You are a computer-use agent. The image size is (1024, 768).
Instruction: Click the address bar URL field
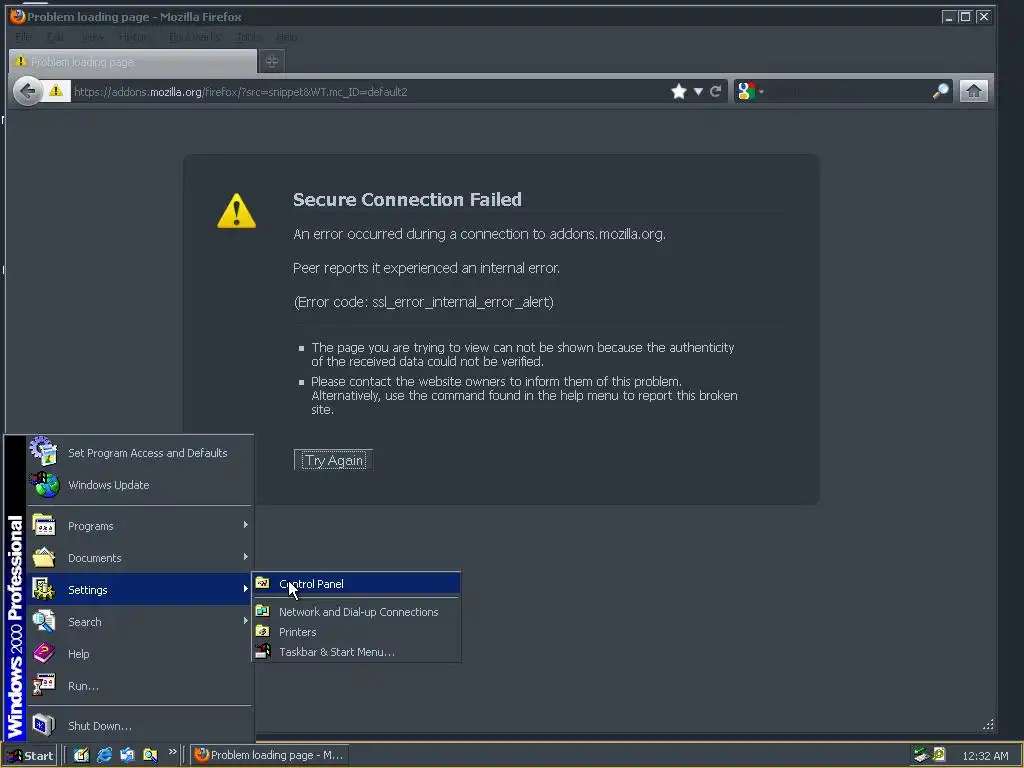coord(369,91)
